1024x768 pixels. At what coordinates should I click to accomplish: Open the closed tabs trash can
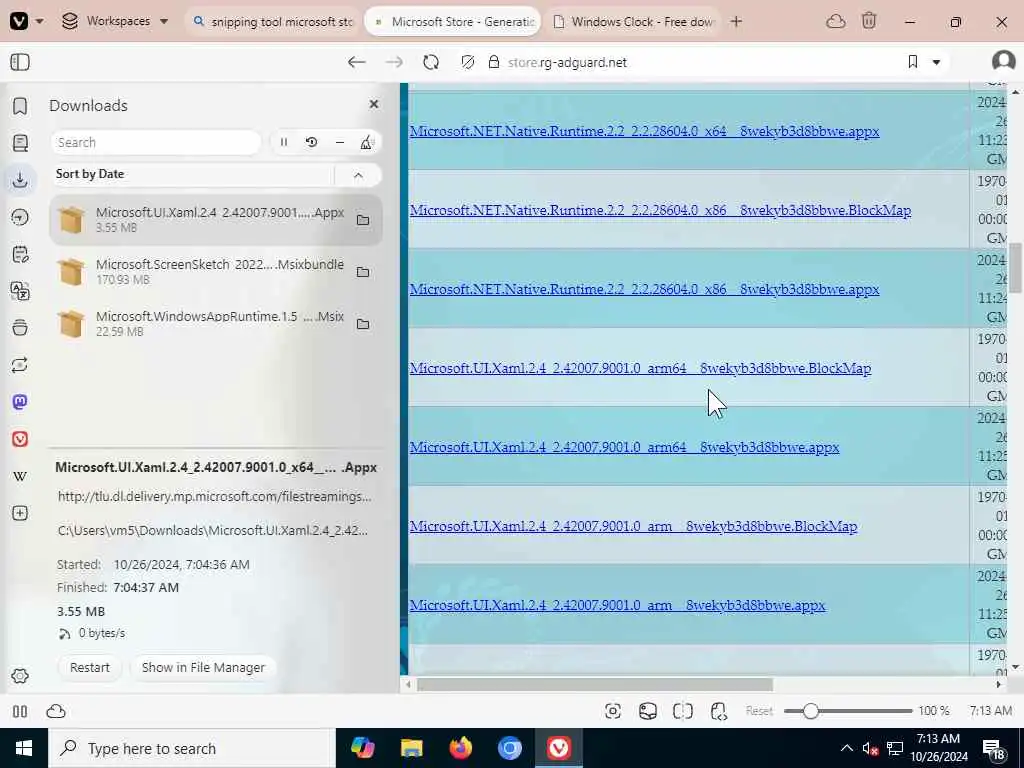tap(869, 21)
